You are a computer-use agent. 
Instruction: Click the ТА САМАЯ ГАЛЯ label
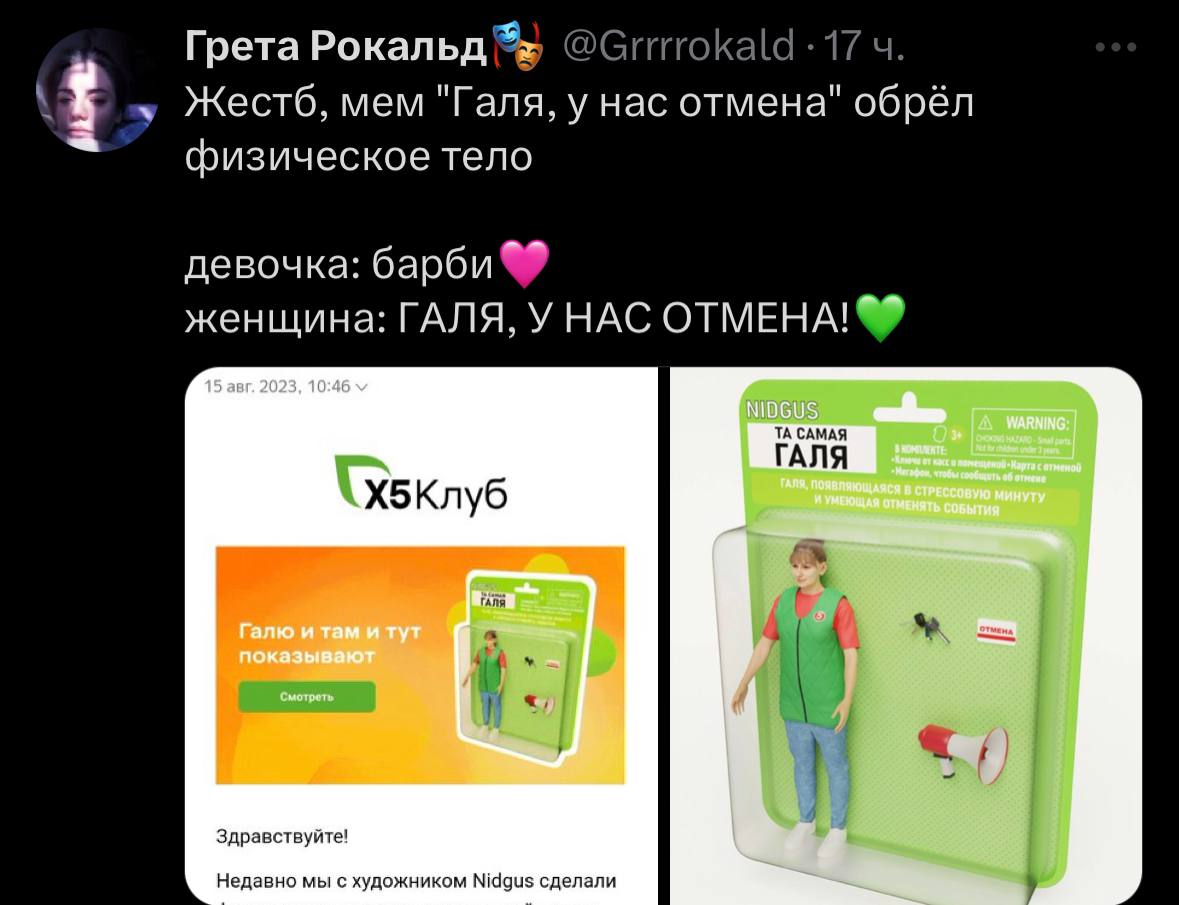point(811,449)
